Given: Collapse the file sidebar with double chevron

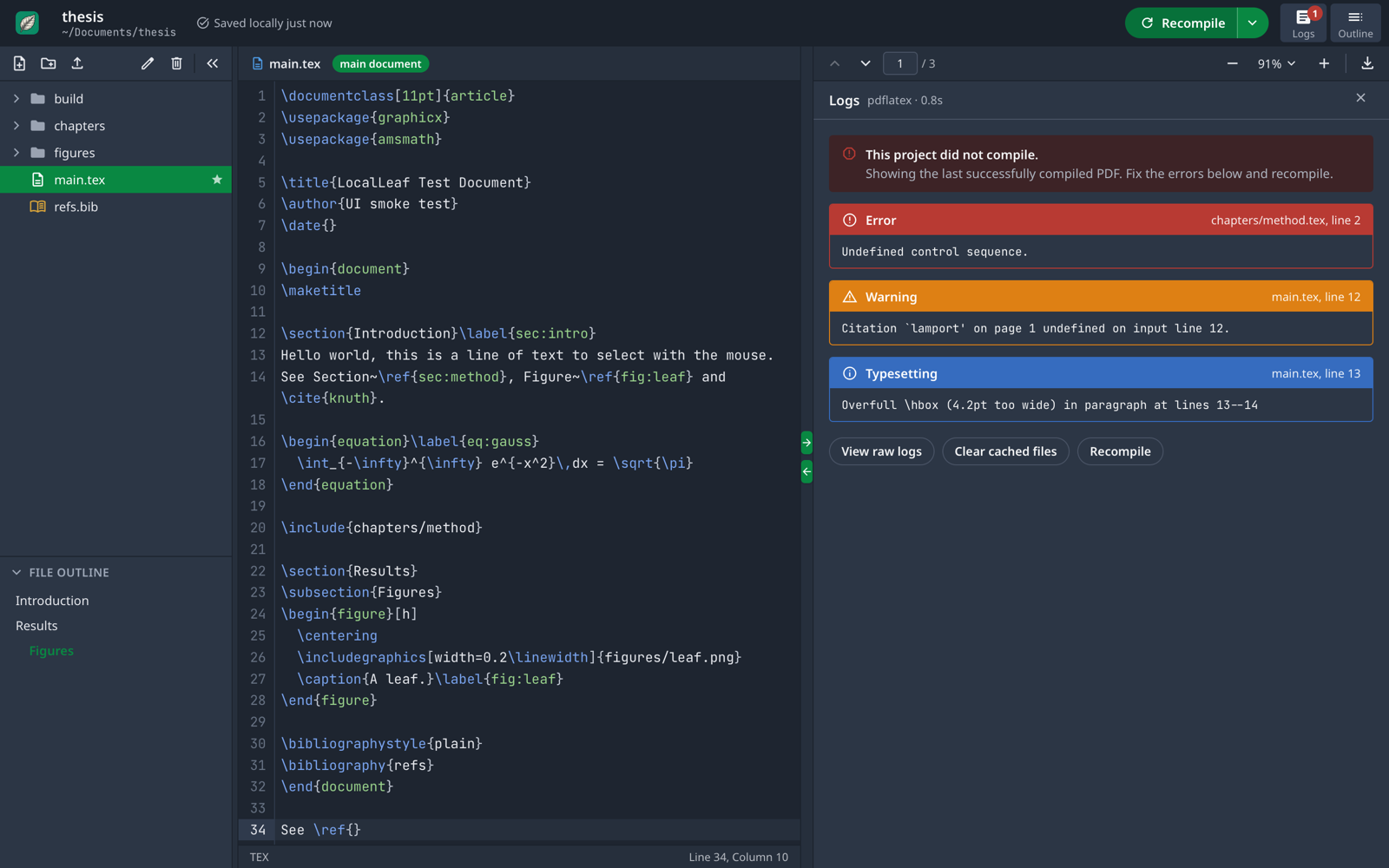Looking at the screenshot, I should point(213,63).
